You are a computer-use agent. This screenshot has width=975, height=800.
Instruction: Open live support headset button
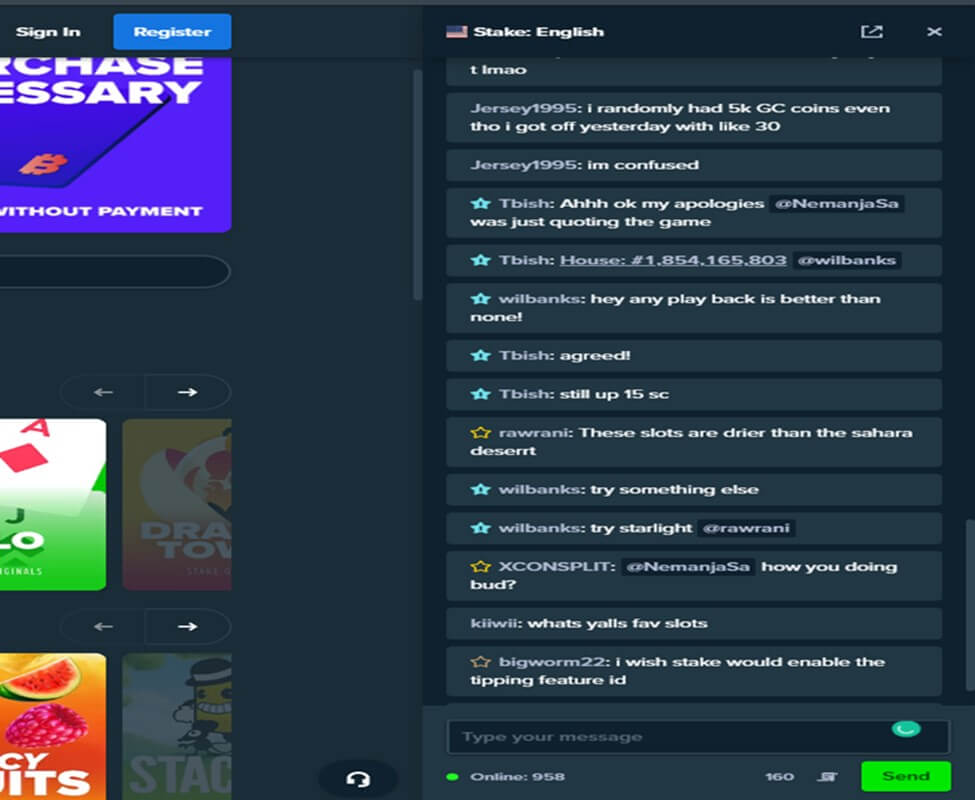pyautogui.click(x=358, y=779)
